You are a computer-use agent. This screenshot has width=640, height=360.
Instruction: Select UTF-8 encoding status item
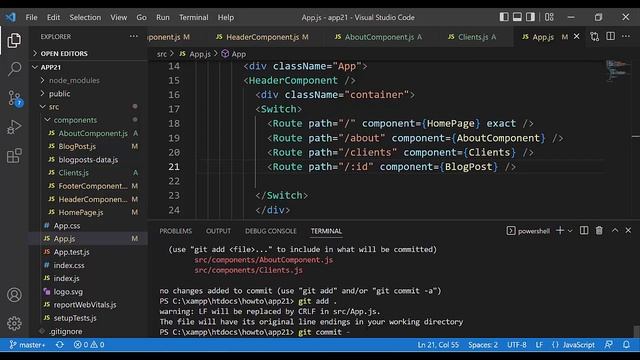click(517, 345)
